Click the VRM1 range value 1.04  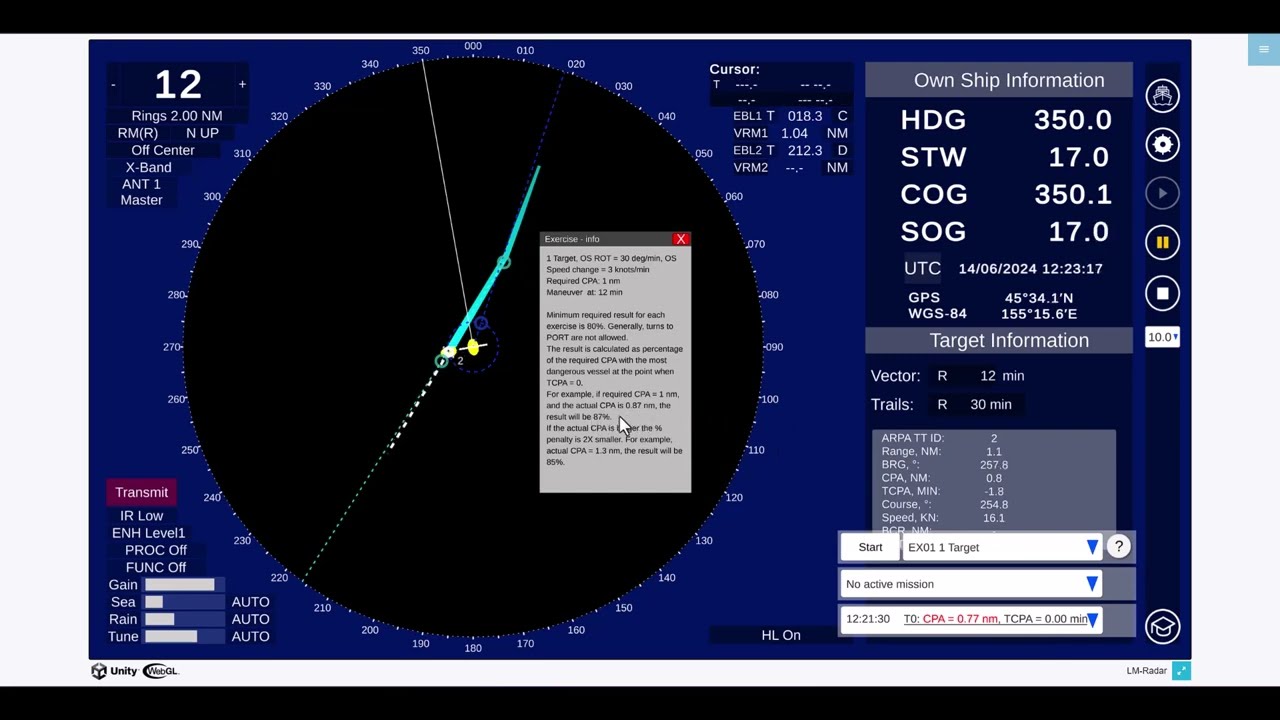point(795,133)
